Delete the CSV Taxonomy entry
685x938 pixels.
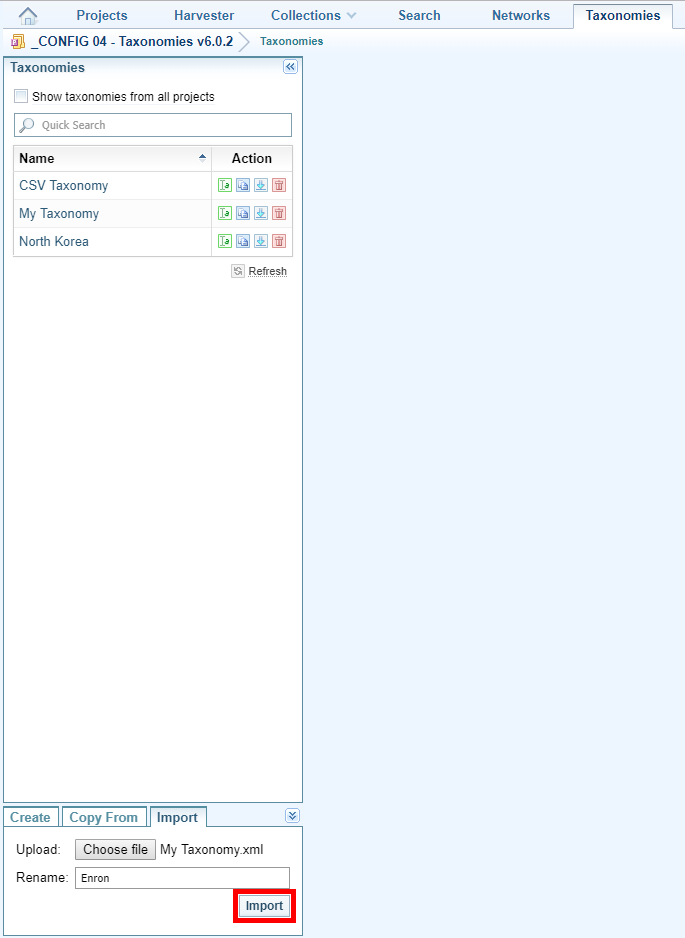279,185
